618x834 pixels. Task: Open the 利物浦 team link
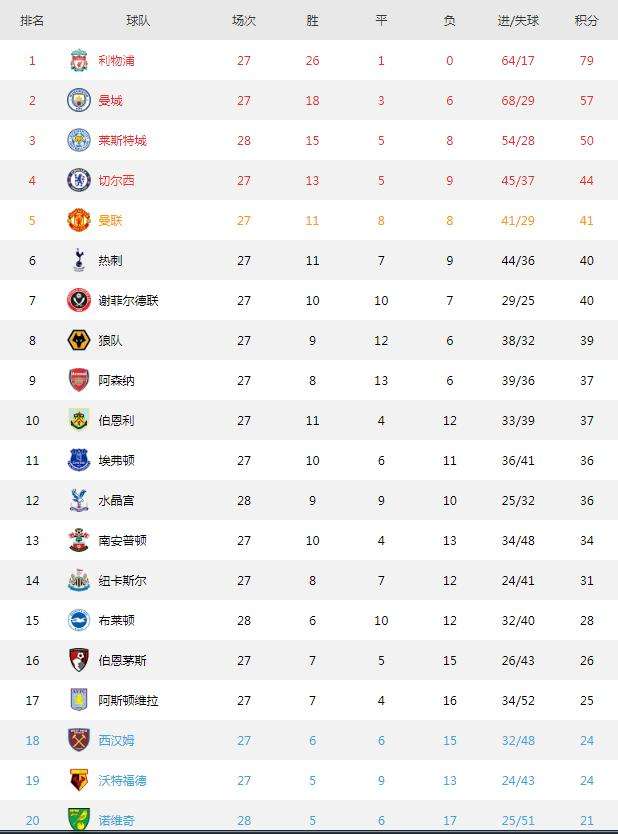click(x=116, y=61)
